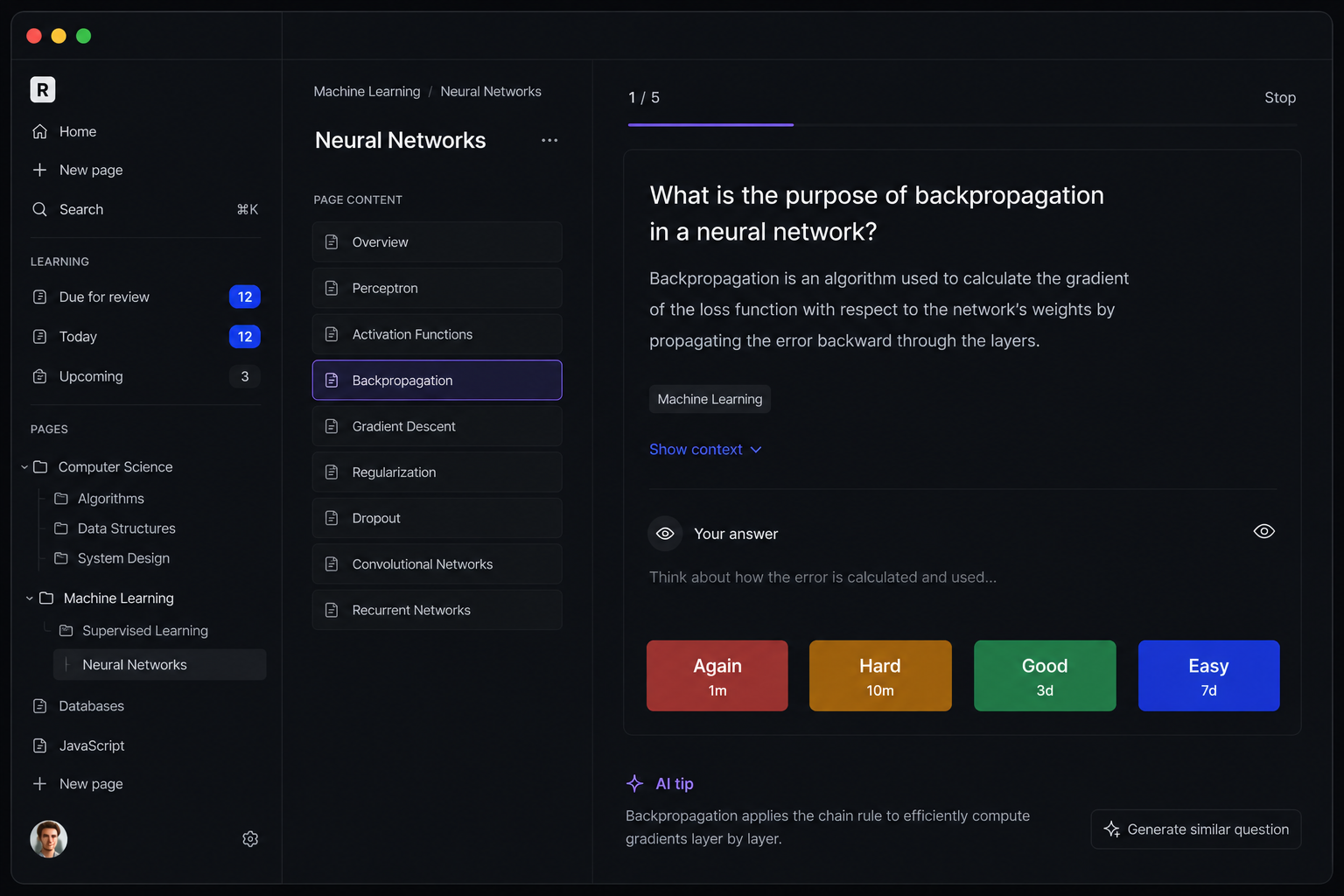Open the Convolutional Networks section

pos(437,564)
